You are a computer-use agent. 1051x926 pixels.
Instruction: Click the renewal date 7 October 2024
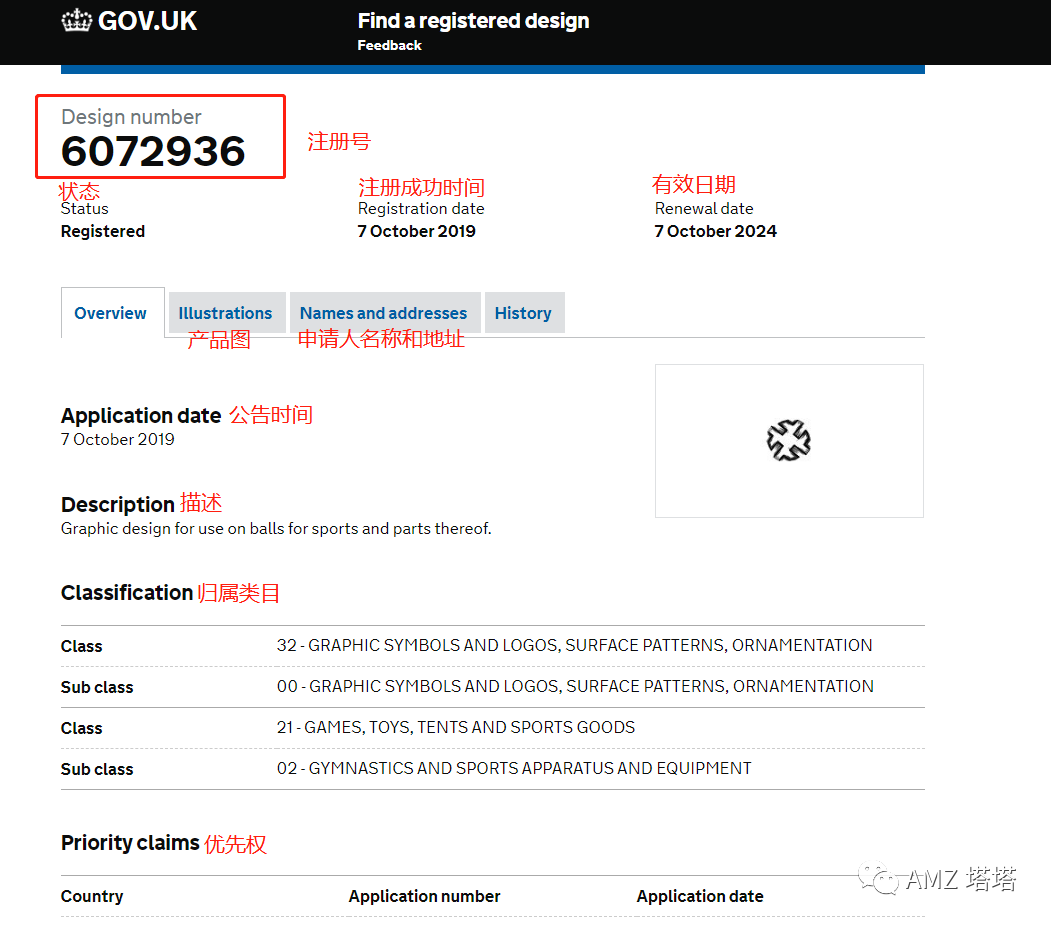click(715, 231)
